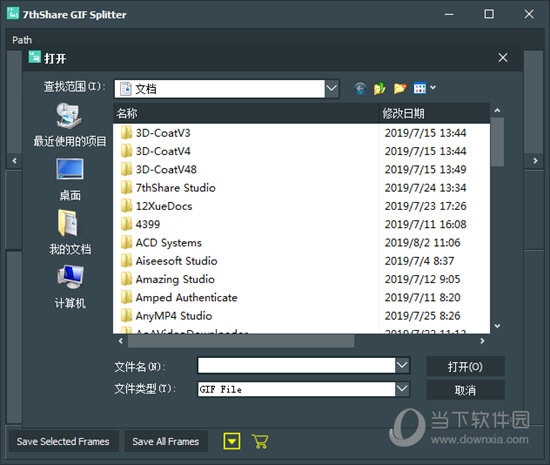Viewport: 550px width, 465px height.
Task: Click file list scroll down arrow
Action: tap(497, 326)
